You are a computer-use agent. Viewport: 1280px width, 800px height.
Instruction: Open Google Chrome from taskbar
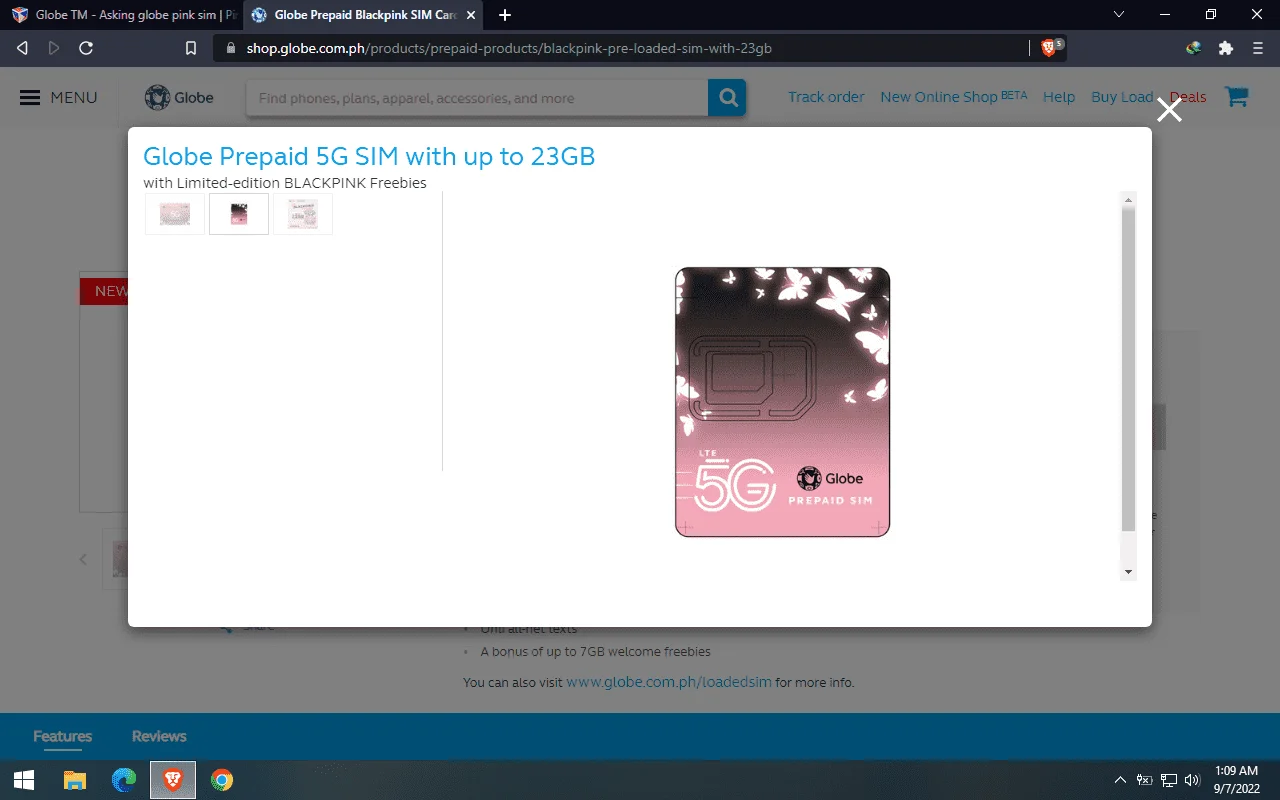(x=222, y=780)
